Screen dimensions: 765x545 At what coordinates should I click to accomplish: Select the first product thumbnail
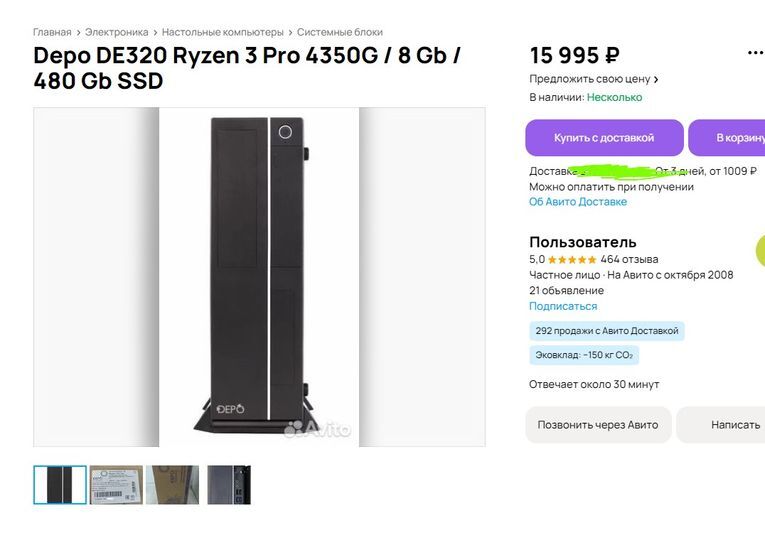point(60,485)
